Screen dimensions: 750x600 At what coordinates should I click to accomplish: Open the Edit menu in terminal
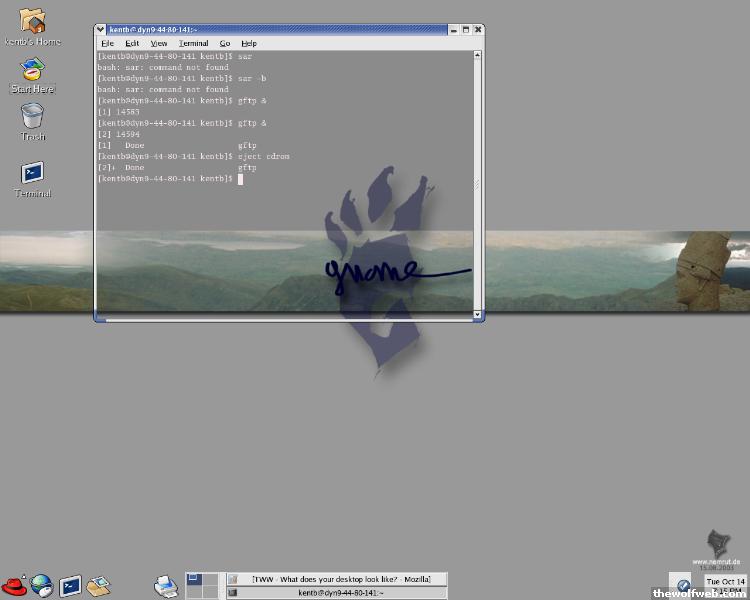point(132,44)
